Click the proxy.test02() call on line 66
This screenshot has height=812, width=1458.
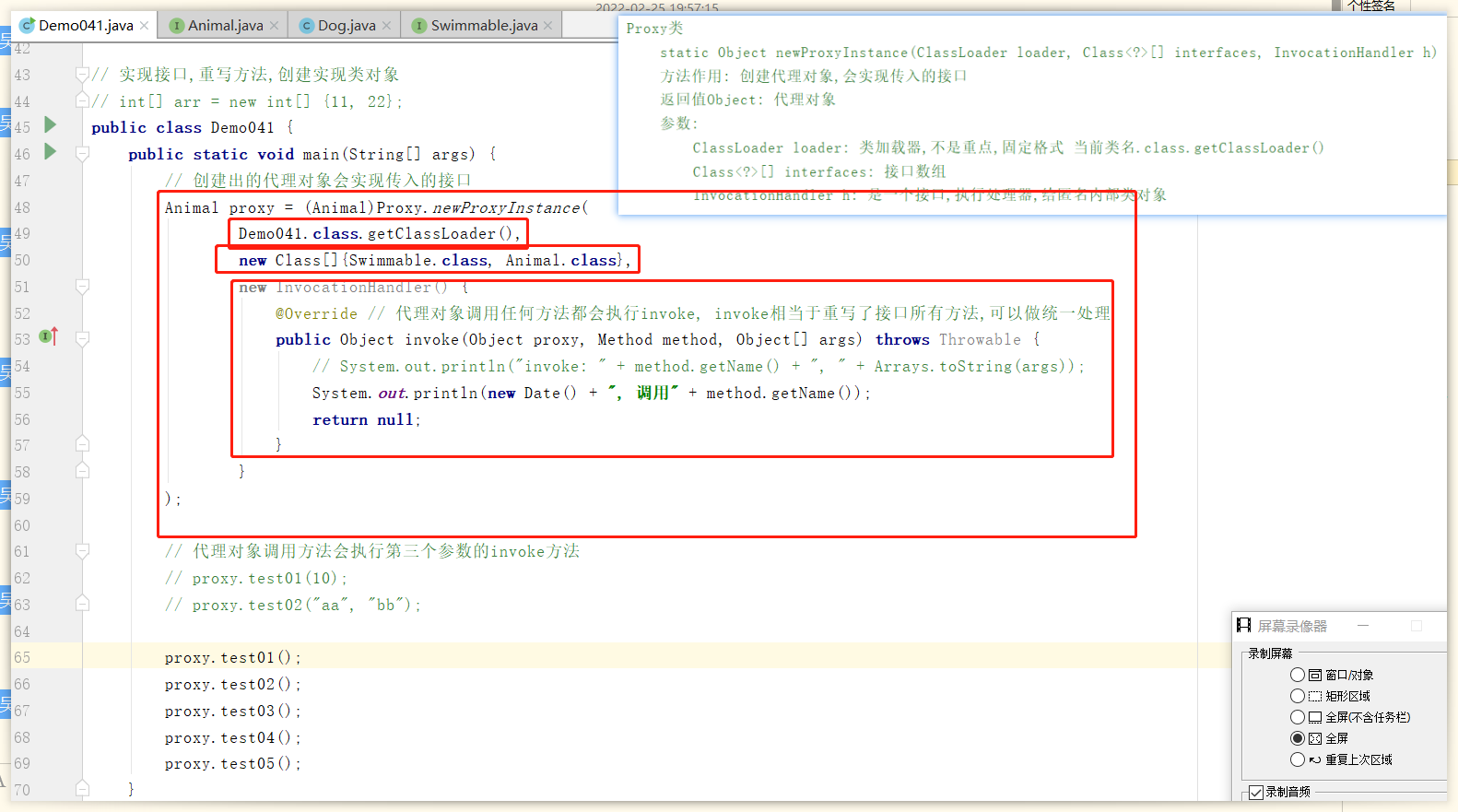click(x=232, y=684)
